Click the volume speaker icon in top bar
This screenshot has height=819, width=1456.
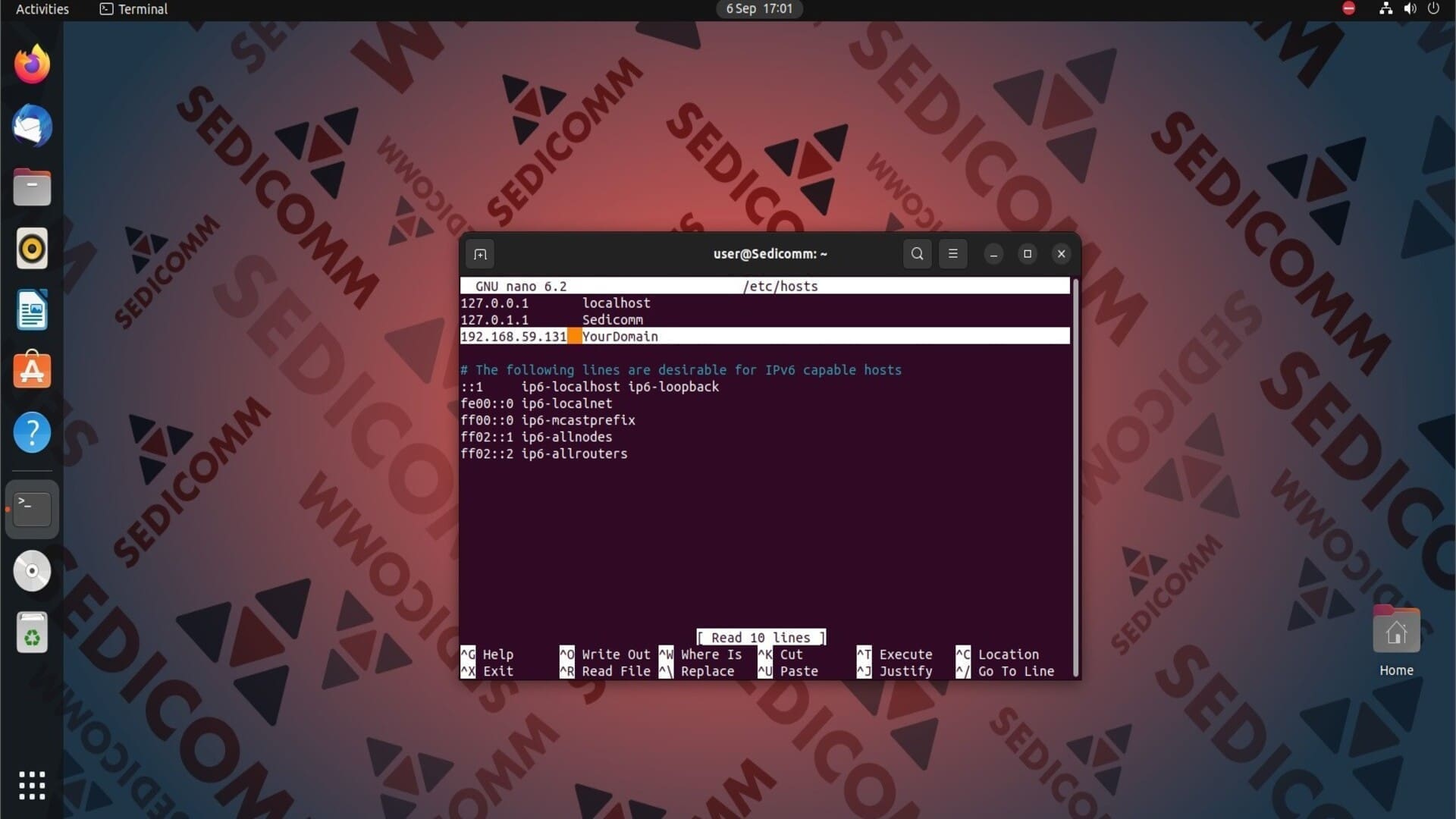pos(1410,9)
